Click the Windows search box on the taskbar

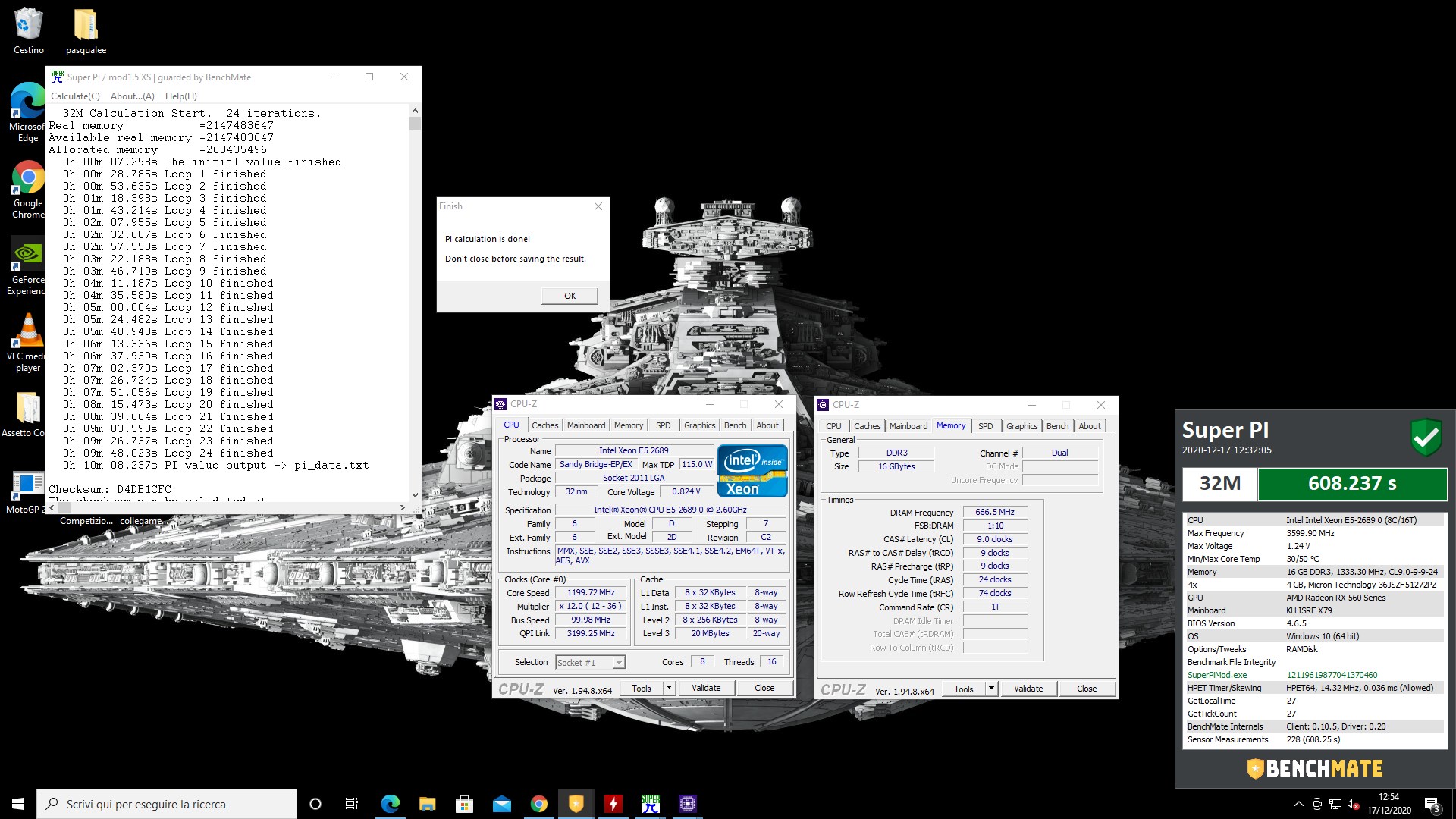pos(167,804)
